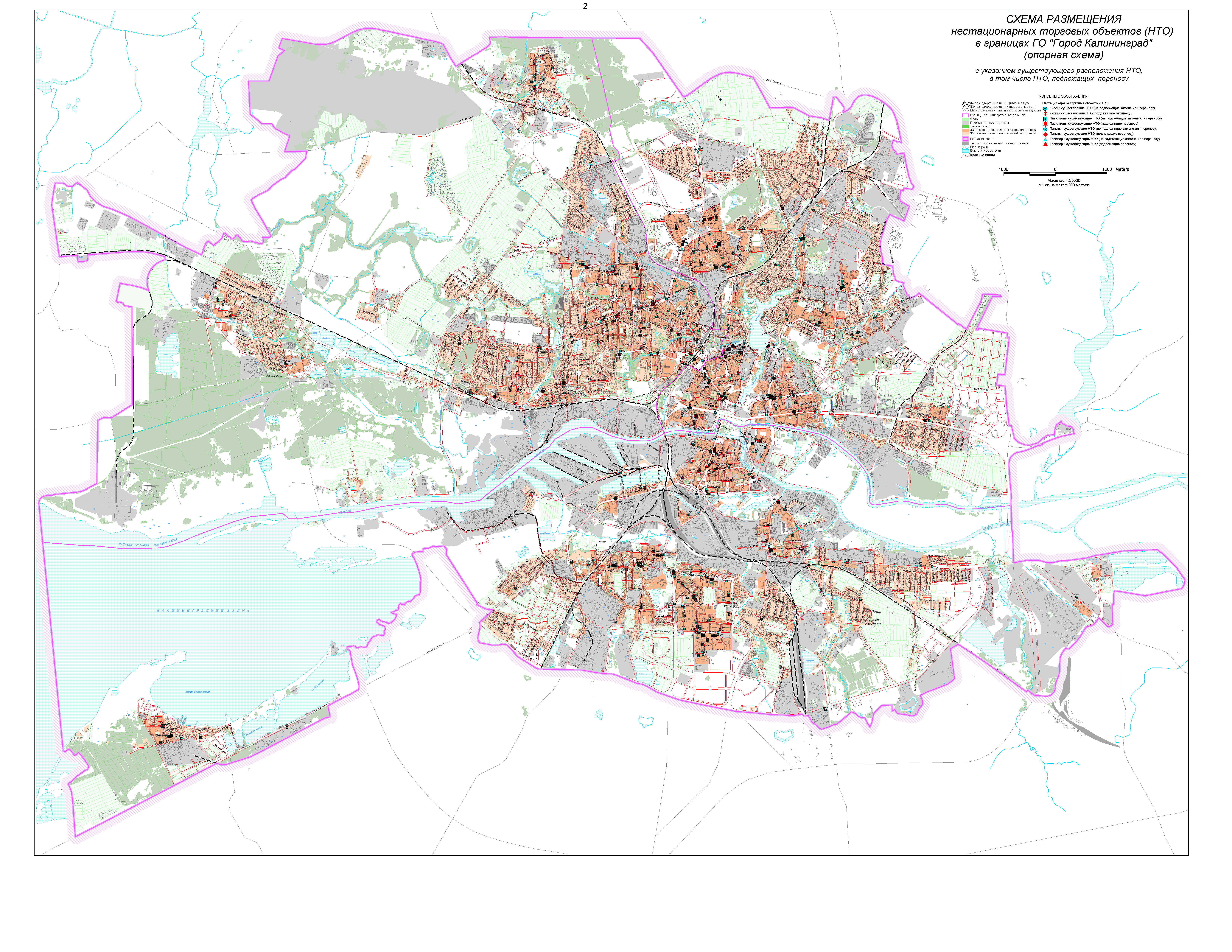Click the magenta administrative district boundary symbol

[966, 116]
